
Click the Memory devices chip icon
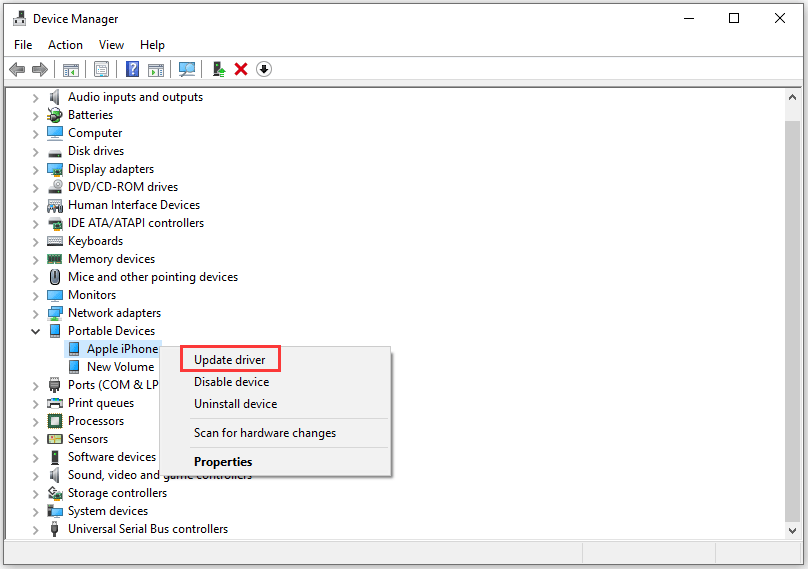click(x=55, y=259)
